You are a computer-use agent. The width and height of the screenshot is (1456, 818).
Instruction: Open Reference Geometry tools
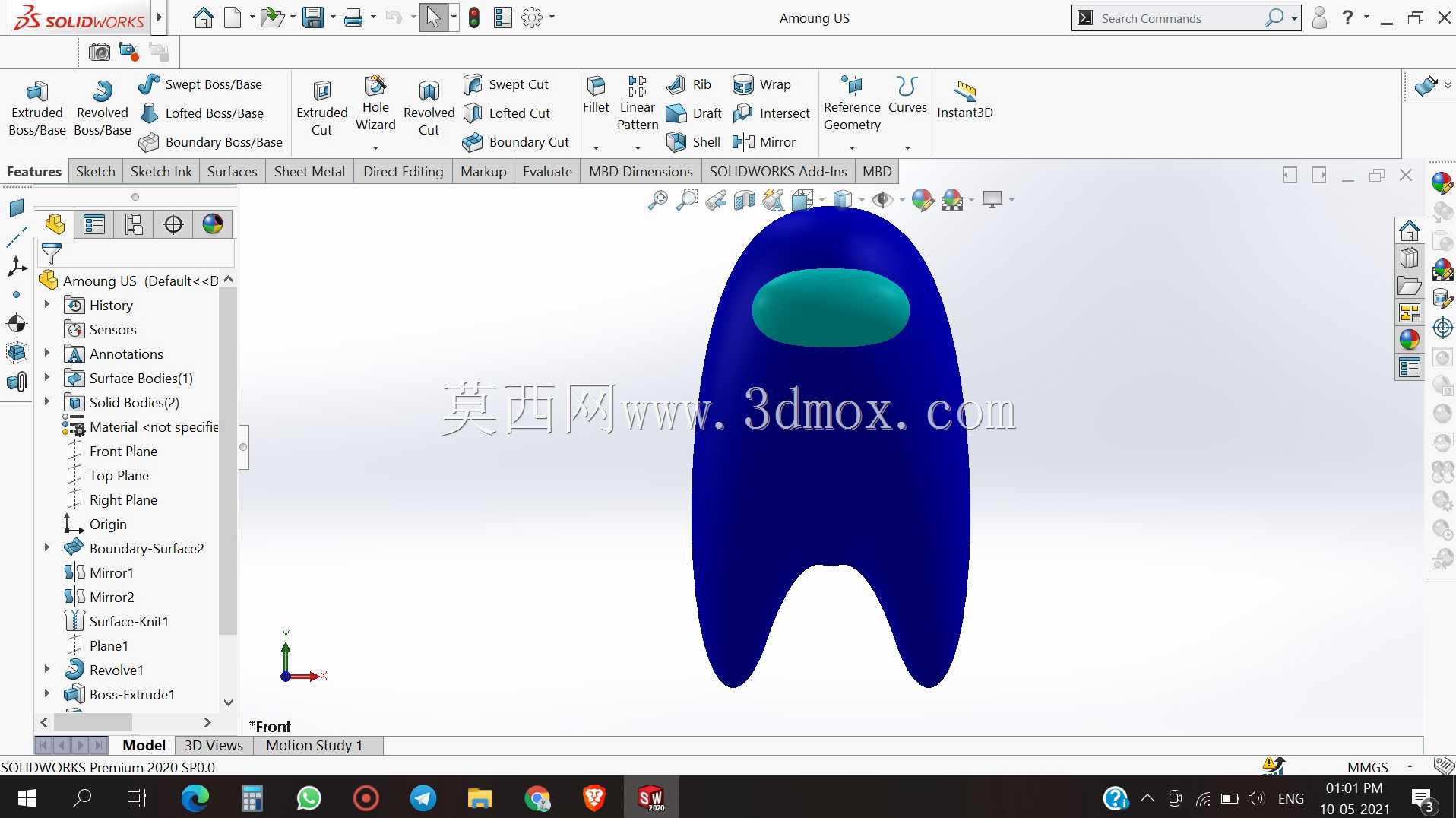[852, 104]
